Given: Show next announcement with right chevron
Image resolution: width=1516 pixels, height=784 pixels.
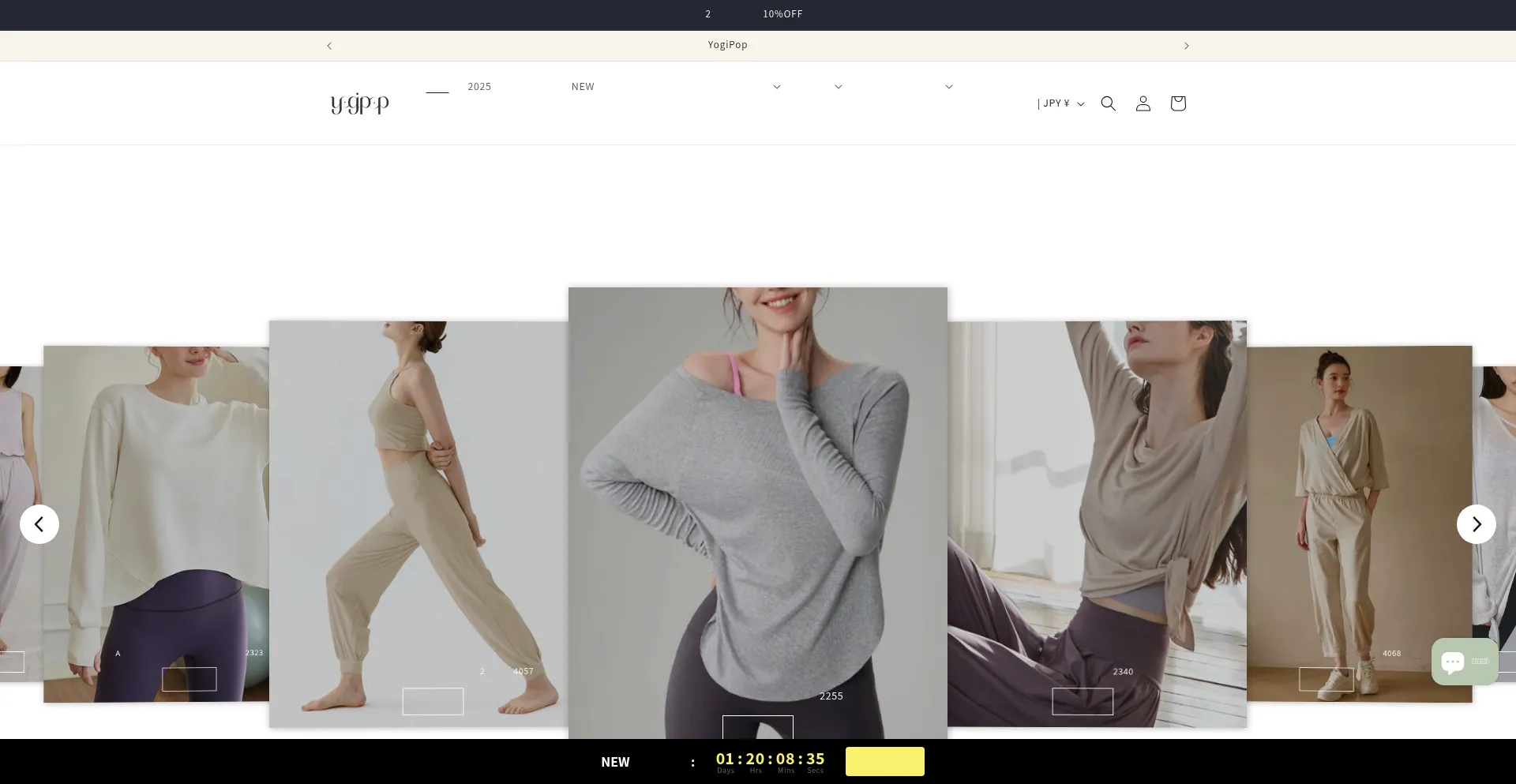Looking at the screenshot, I should coord(1186,46).
